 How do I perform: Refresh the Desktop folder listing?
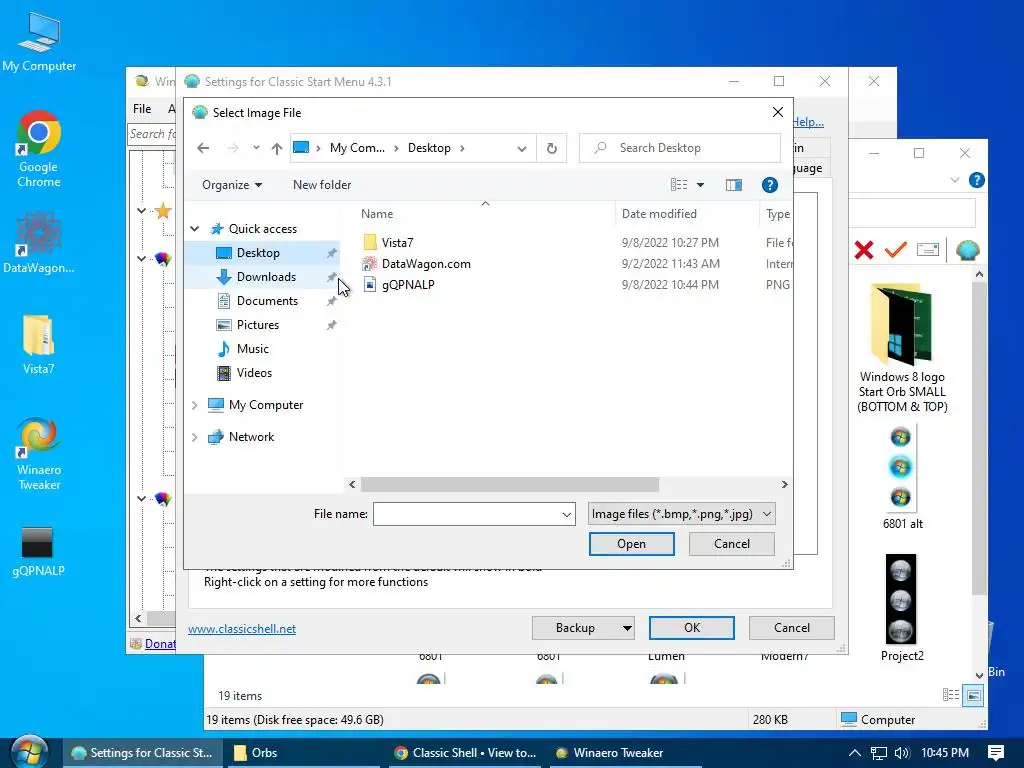[x=552, y=148]
